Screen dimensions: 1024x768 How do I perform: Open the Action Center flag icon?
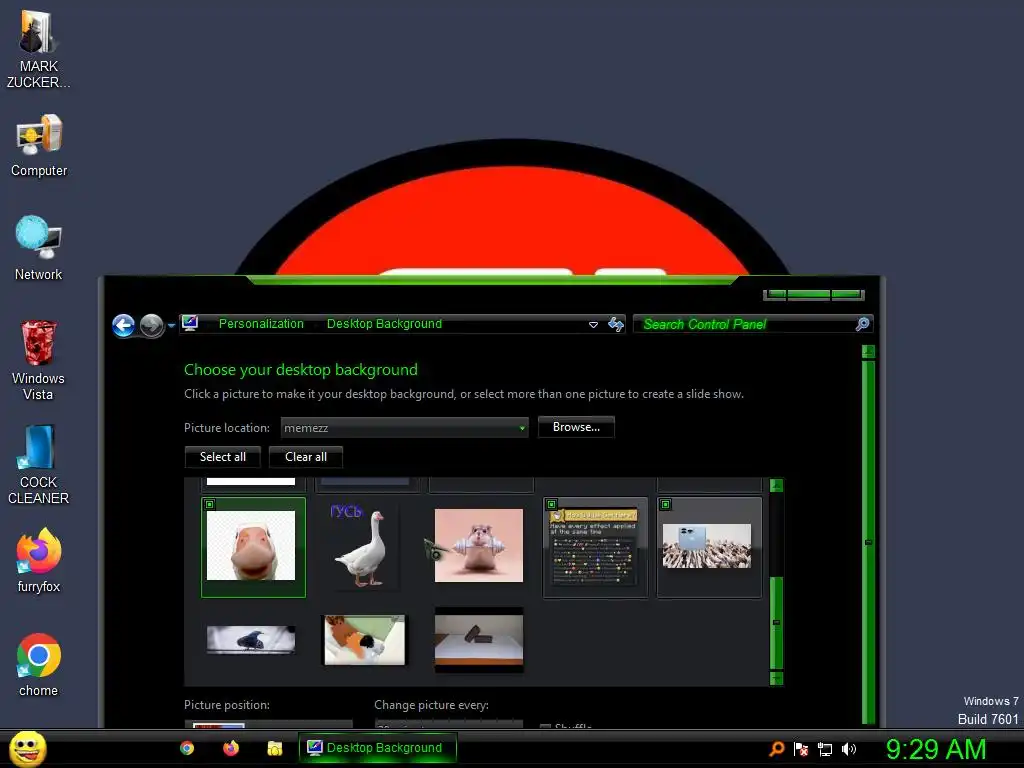pyautogui.click(x=801, y=749)
